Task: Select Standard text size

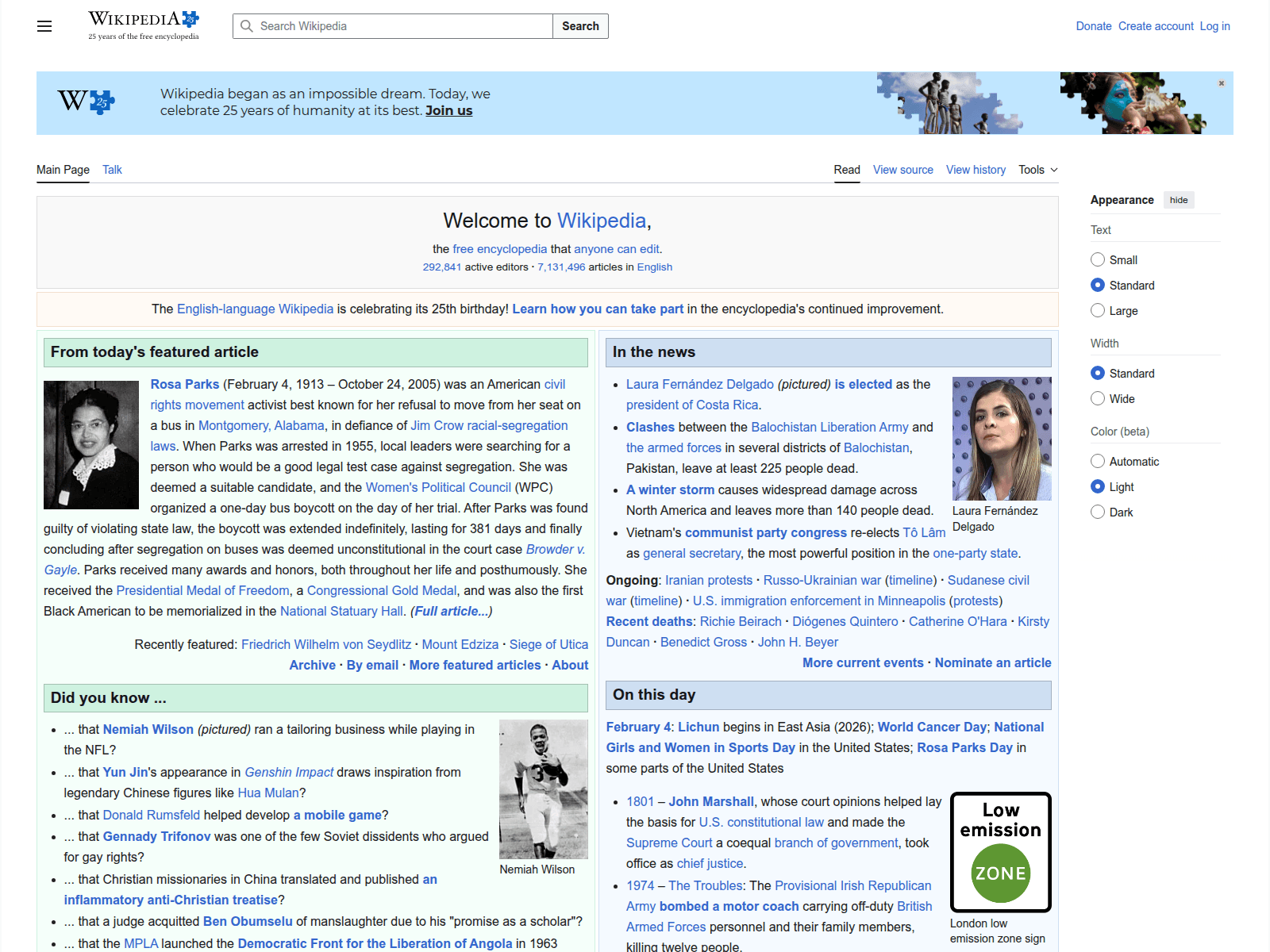Action: (x=1098, y=285)
